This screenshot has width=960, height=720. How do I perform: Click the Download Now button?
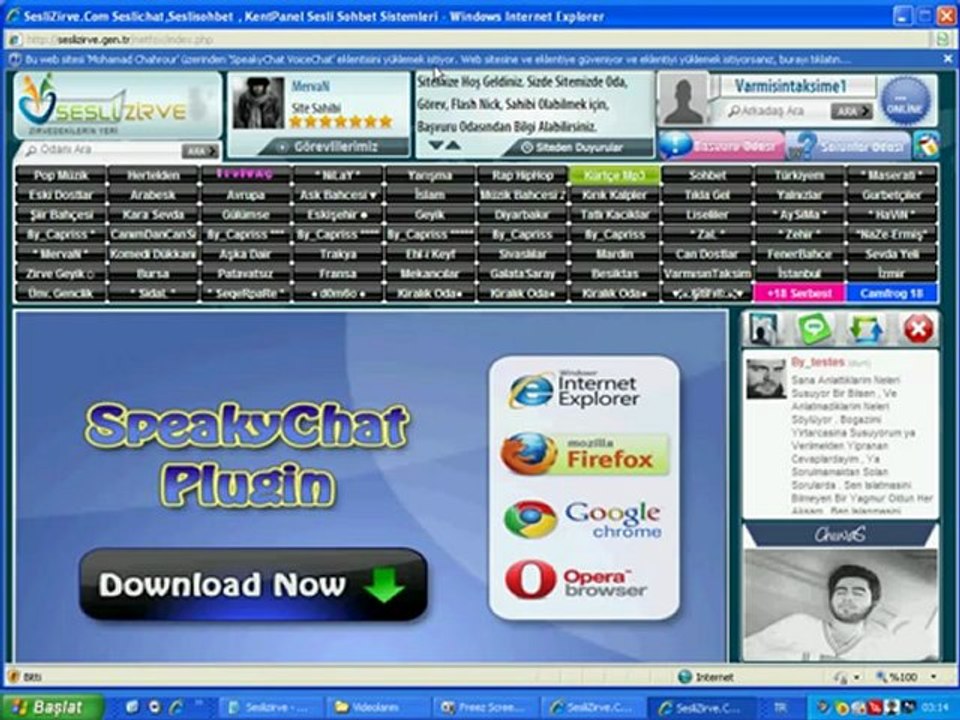pyautogui.click(x=253, y=585)
